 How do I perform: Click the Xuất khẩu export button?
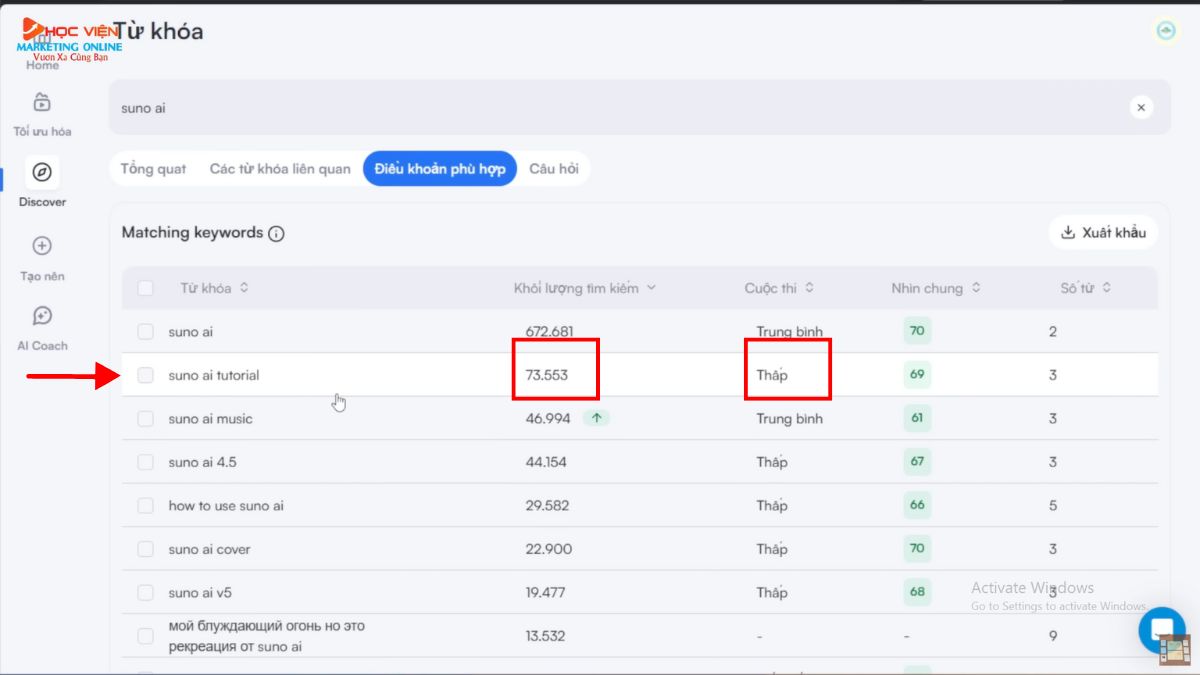point(1103,232)
